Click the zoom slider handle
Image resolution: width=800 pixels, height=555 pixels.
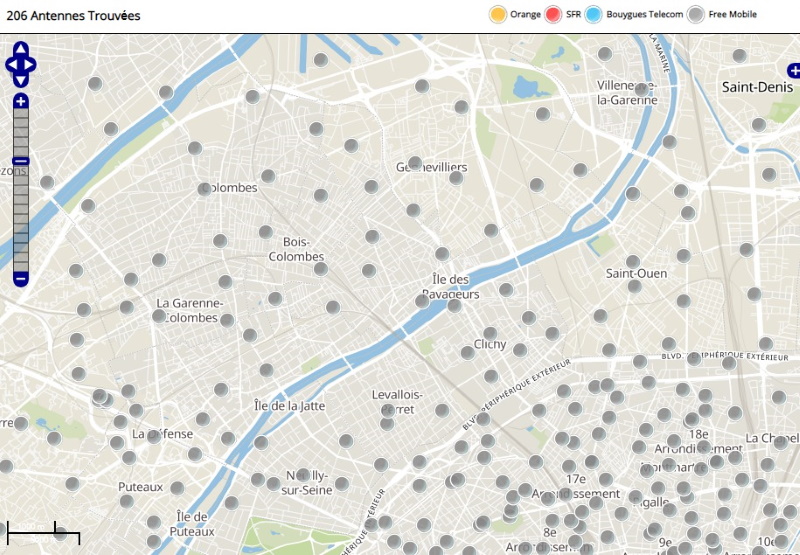(x=21, y=161)
